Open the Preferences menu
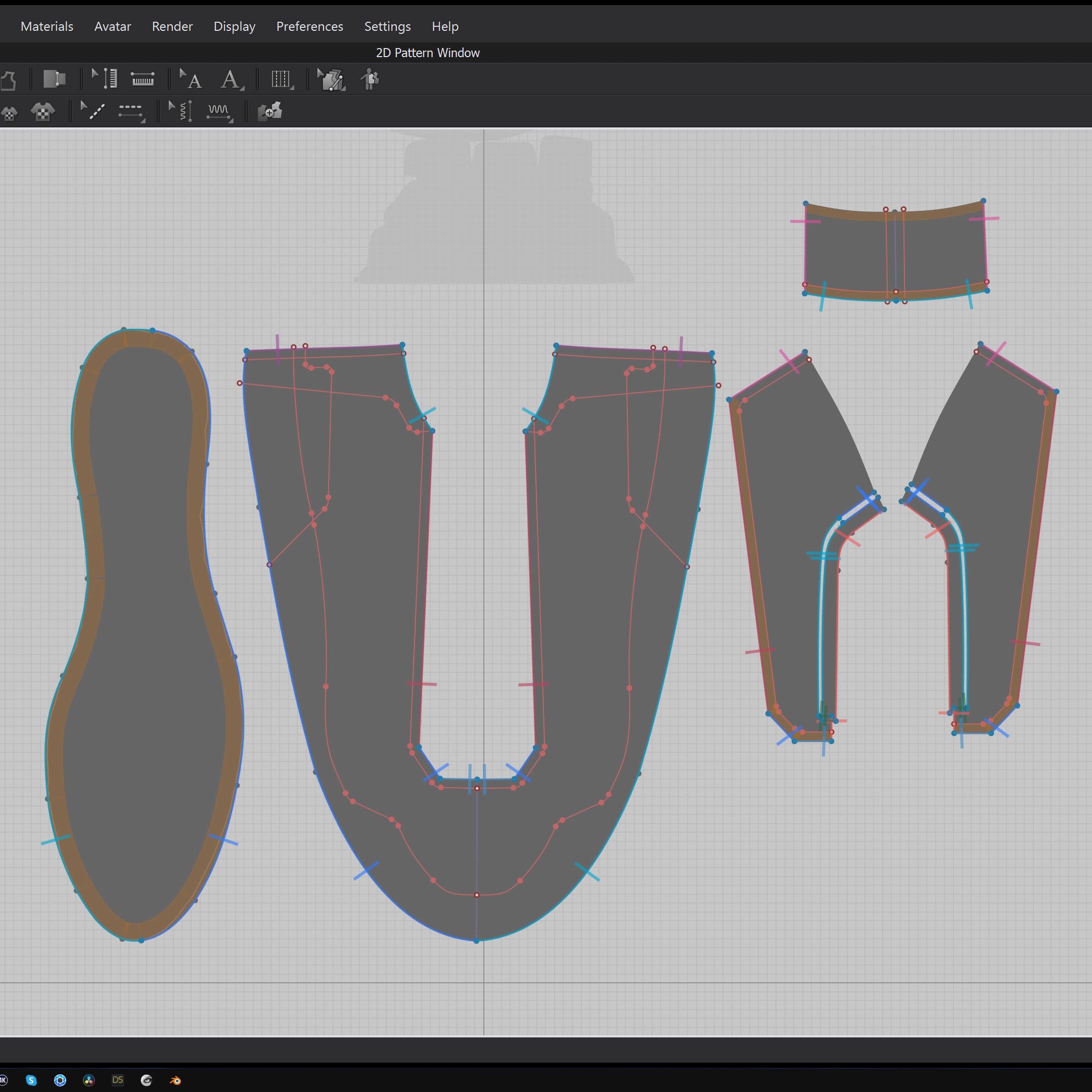 point(309,27)
